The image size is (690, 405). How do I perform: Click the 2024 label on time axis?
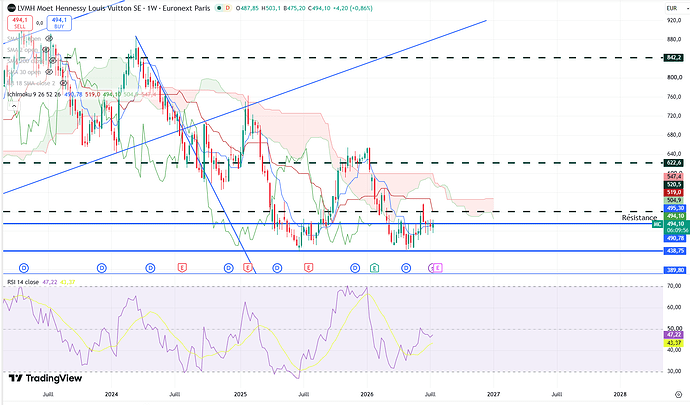coord(111,394)
